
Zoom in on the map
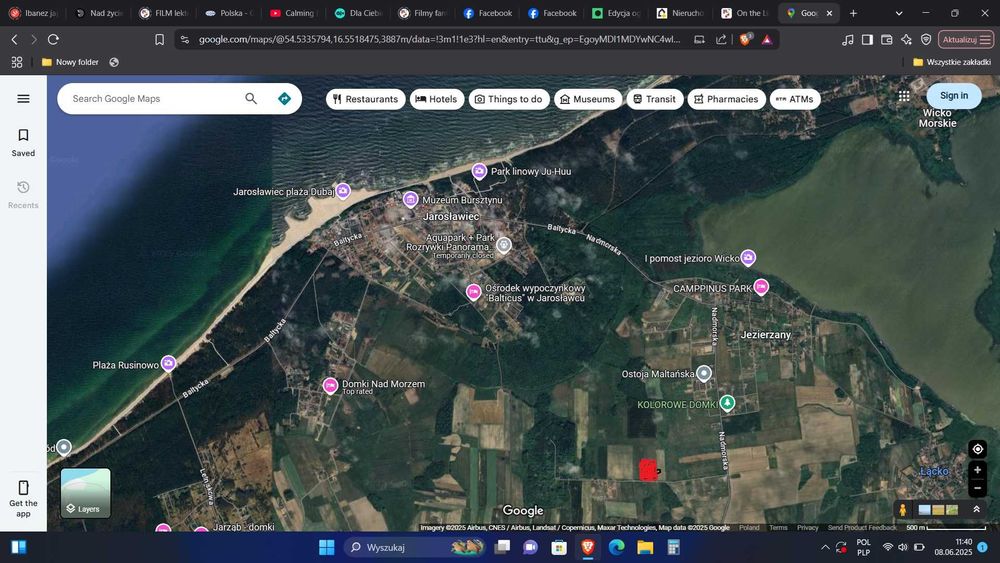pos(977,469)
